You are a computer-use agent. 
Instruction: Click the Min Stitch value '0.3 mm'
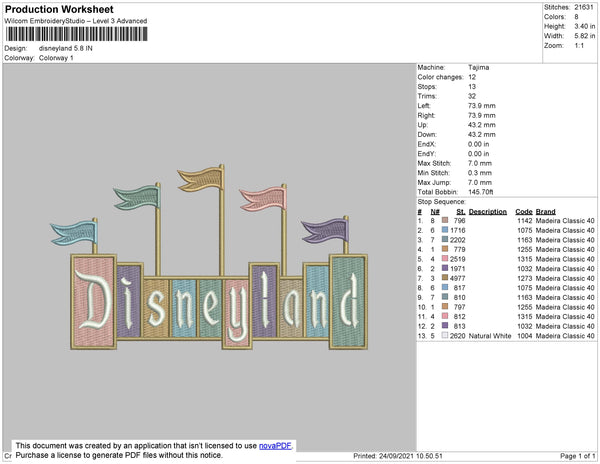[480, 173]
